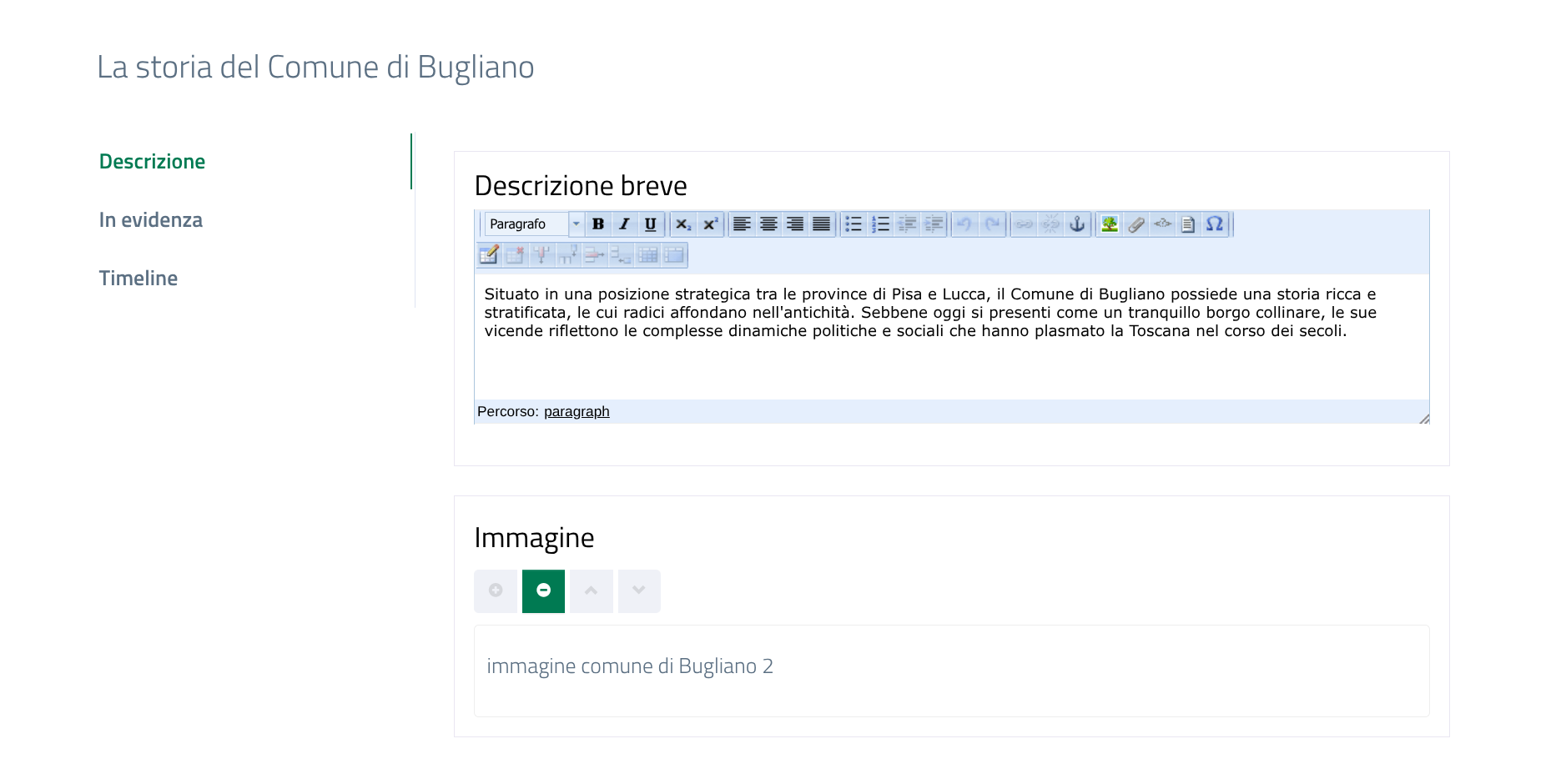Screen dimensions: 1556x784
Task: Toggle underline formatting
Action: click(651, 224)
